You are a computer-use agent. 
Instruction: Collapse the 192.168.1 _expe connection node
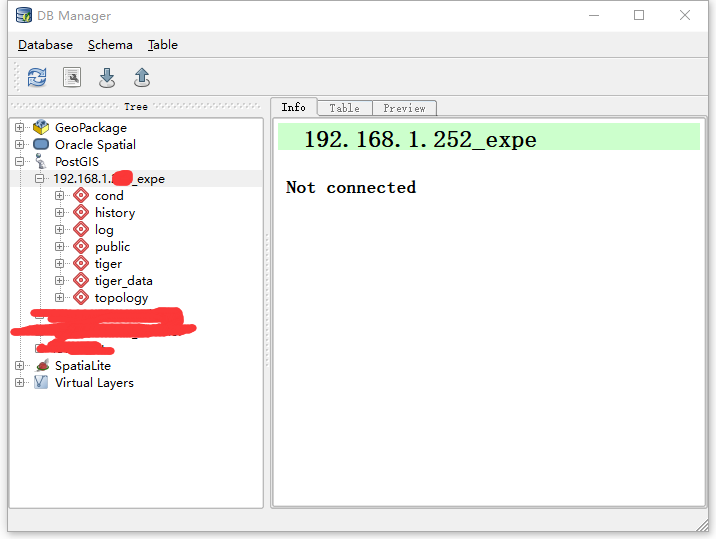coord(40,179)
